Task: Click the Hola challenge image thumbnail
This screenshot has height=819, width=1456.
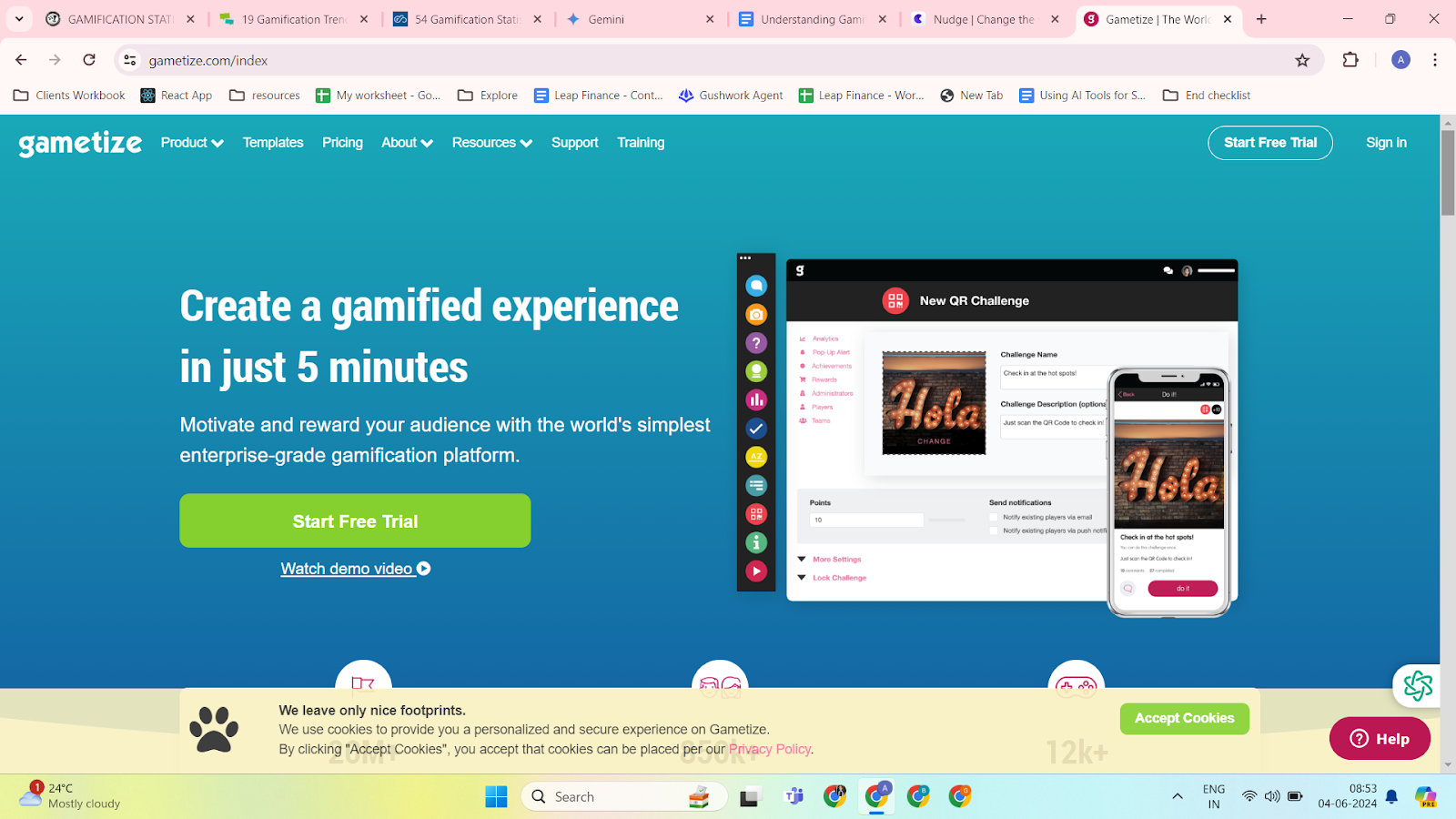Action: 934,403
